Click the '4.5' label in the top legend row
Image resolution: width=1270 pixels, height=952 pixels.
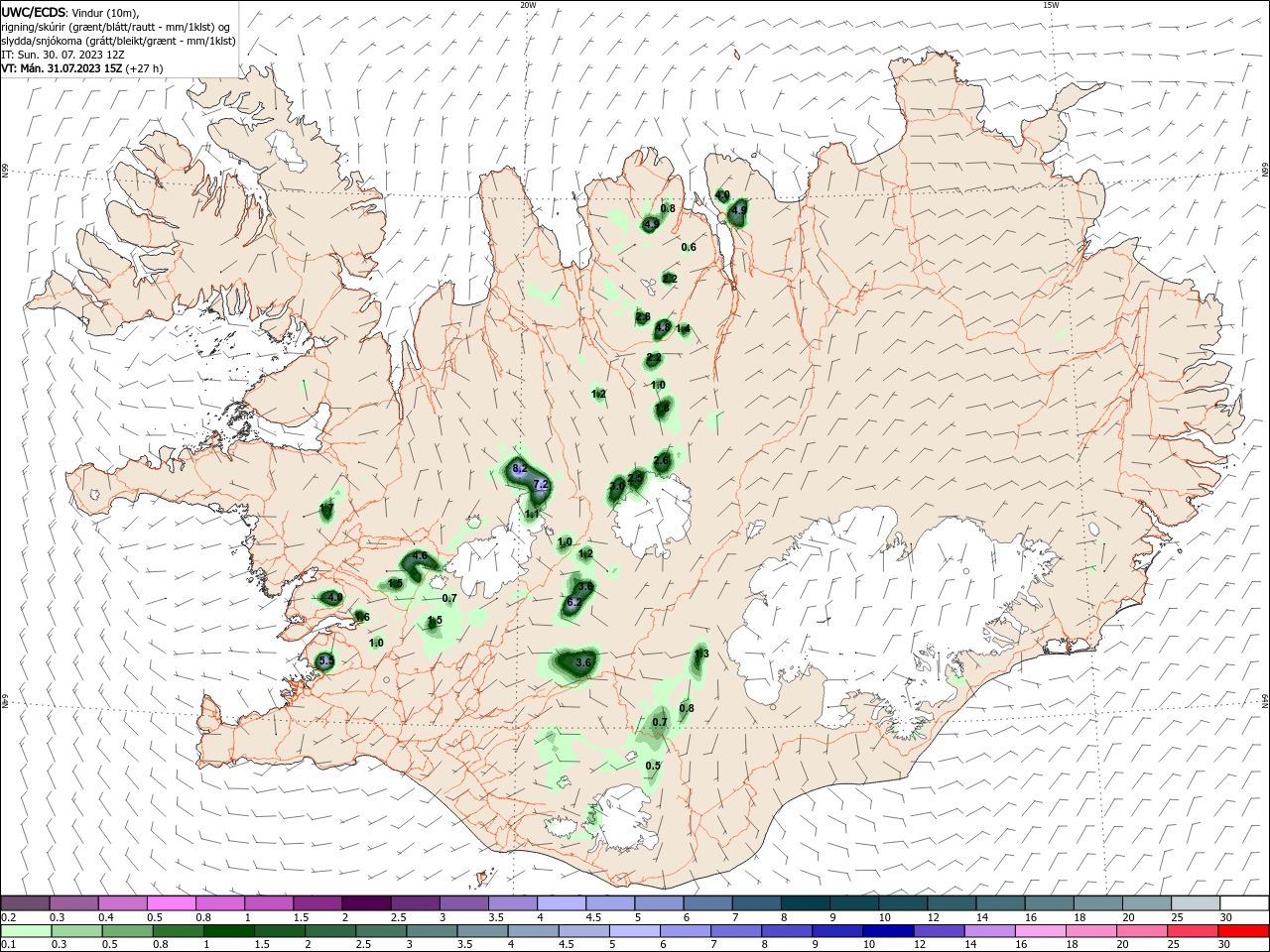click(593, 917)
